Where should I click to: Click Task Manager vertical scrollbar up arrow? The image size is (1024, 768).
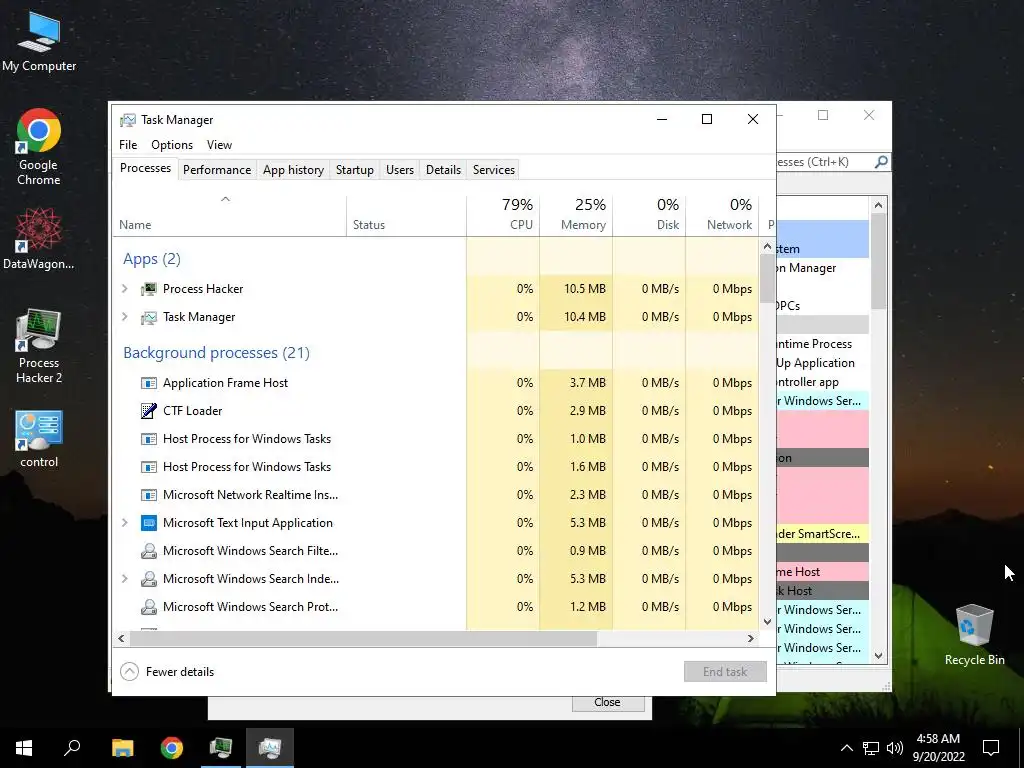point(767,247)
